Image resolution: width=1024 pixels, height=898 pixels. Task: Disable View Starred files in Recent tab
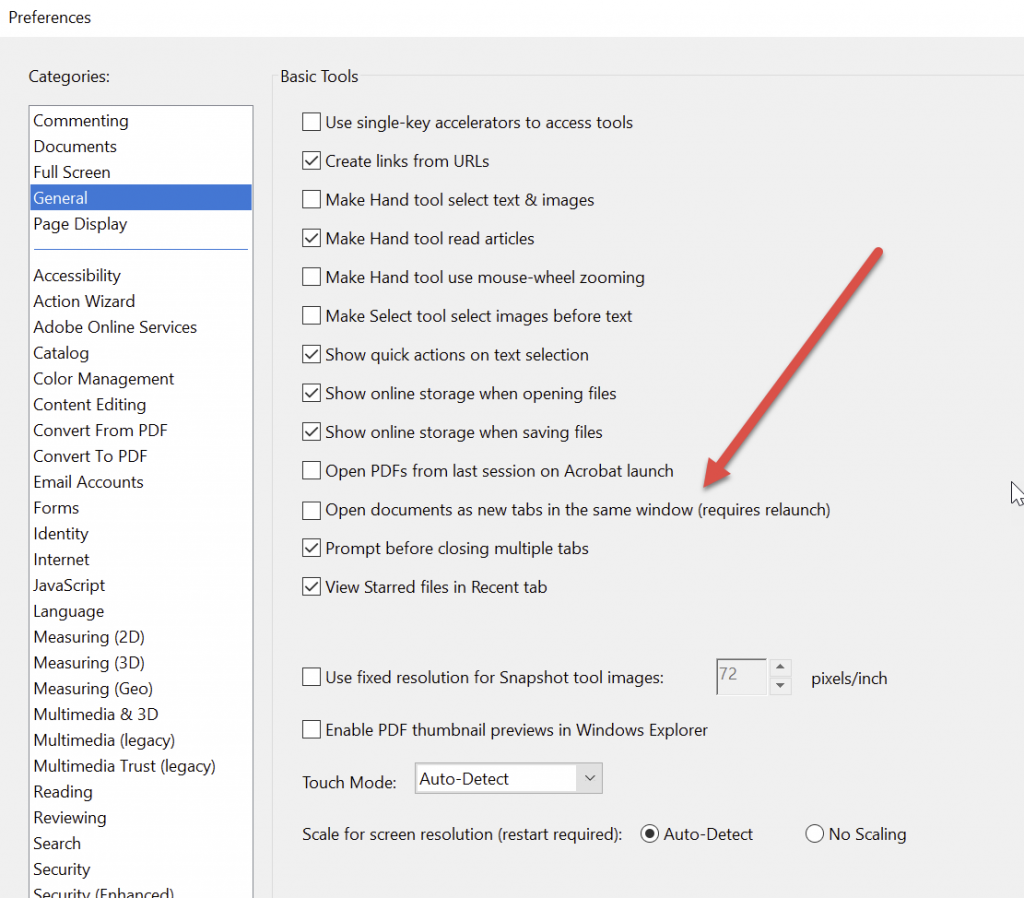(x=313, y=587)
